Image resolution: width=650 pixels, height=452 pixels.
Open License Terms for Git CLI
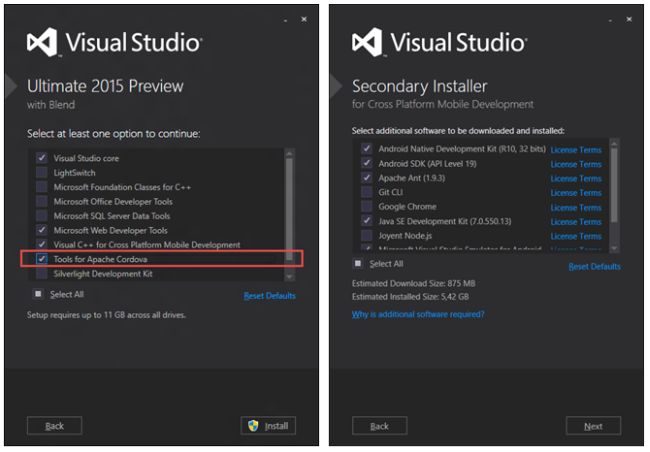pyautogui.click(x=576, y=193)
